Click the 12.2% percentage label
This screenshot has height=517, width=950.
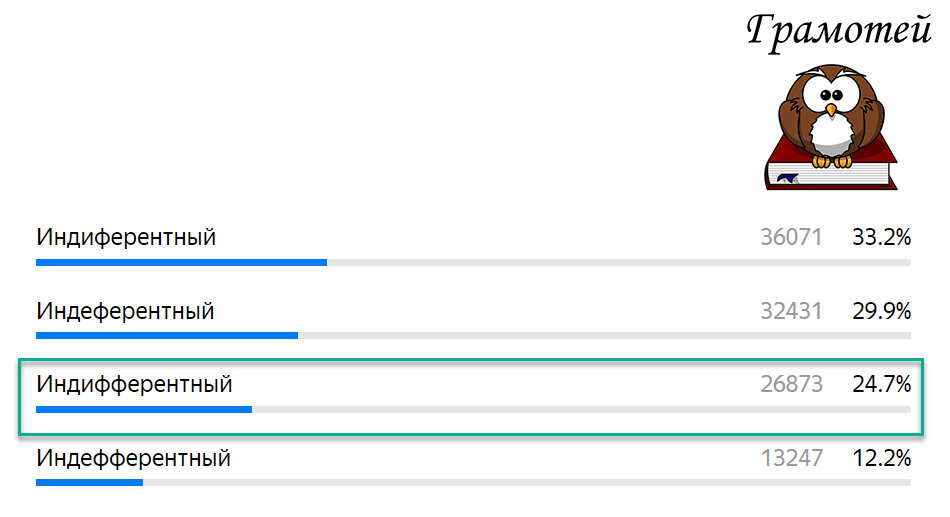pyautogui.click(x=882, y=458)
